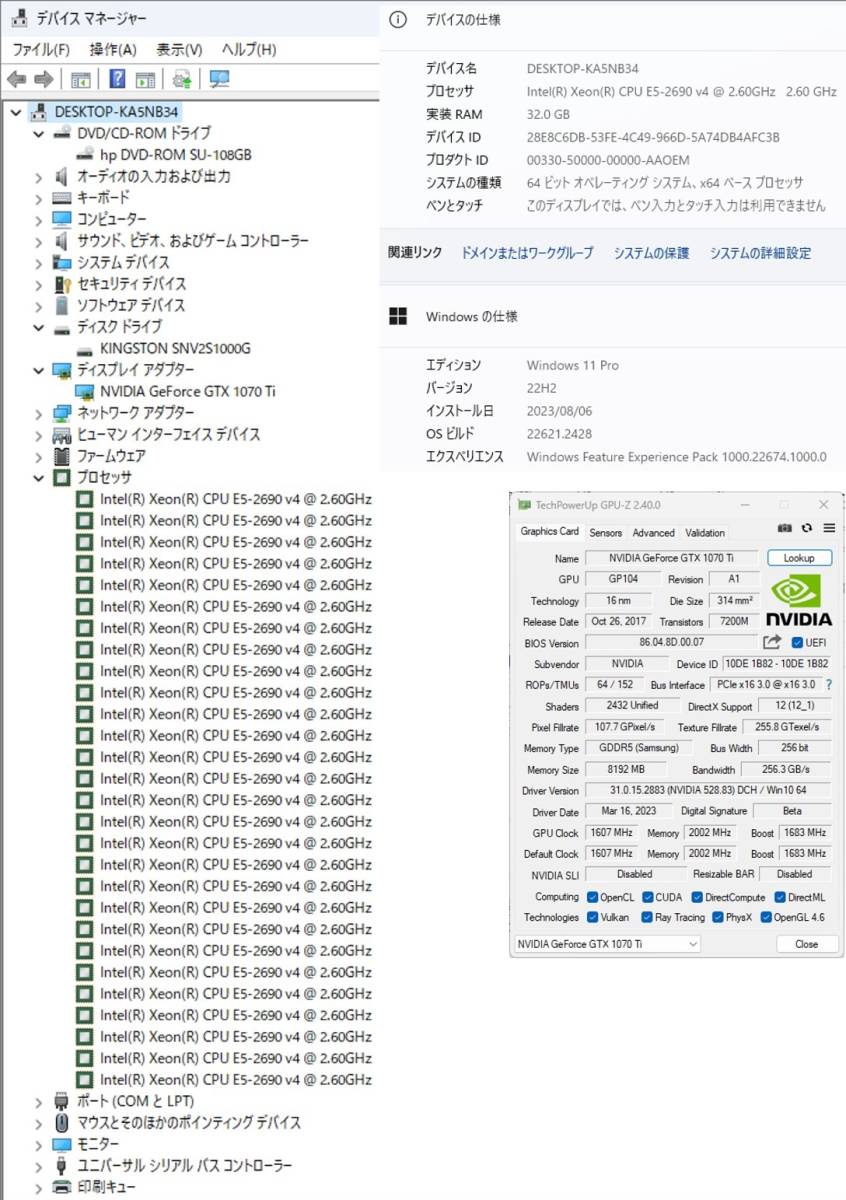Collapse the ディスプレイ アダプター node
This screenshot has width=846, height=1200.
(39, 370)
